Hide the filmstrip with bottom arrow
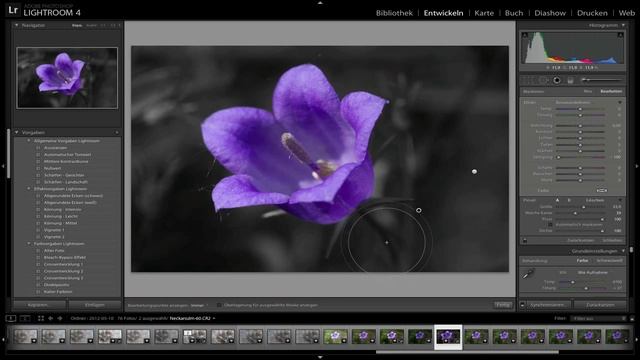Screen dimensions: 640x360 pyautogui.click(x=320, y=358)
